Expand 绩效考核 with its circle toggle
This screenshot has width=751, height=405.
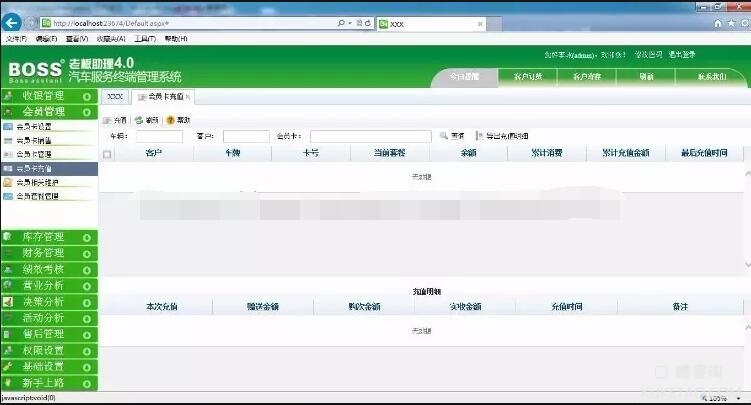pos(87,270)
